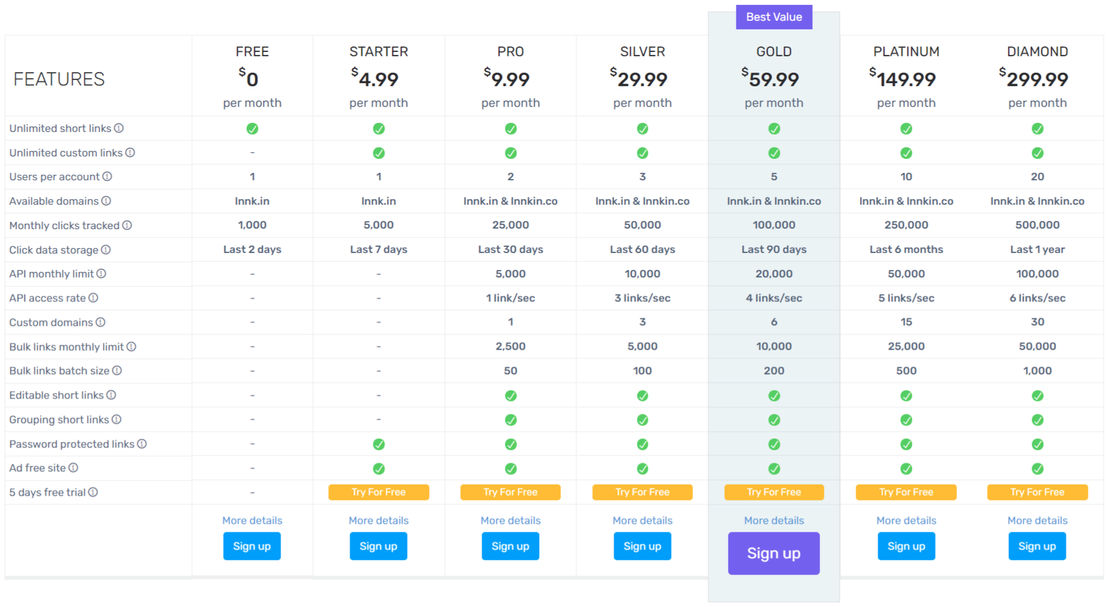
Task: Click 'Last 6 months' storage value
Action: tap(907, 249)
